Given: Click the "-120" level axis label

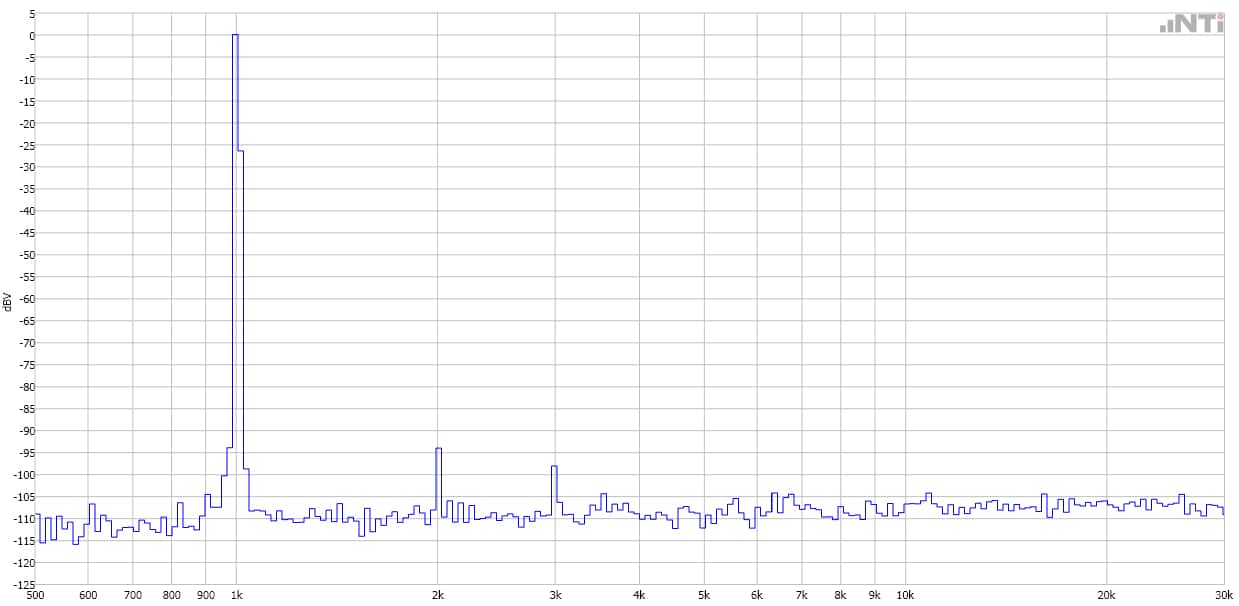Looking at the screenshot, I should click(x=24, y=563).
